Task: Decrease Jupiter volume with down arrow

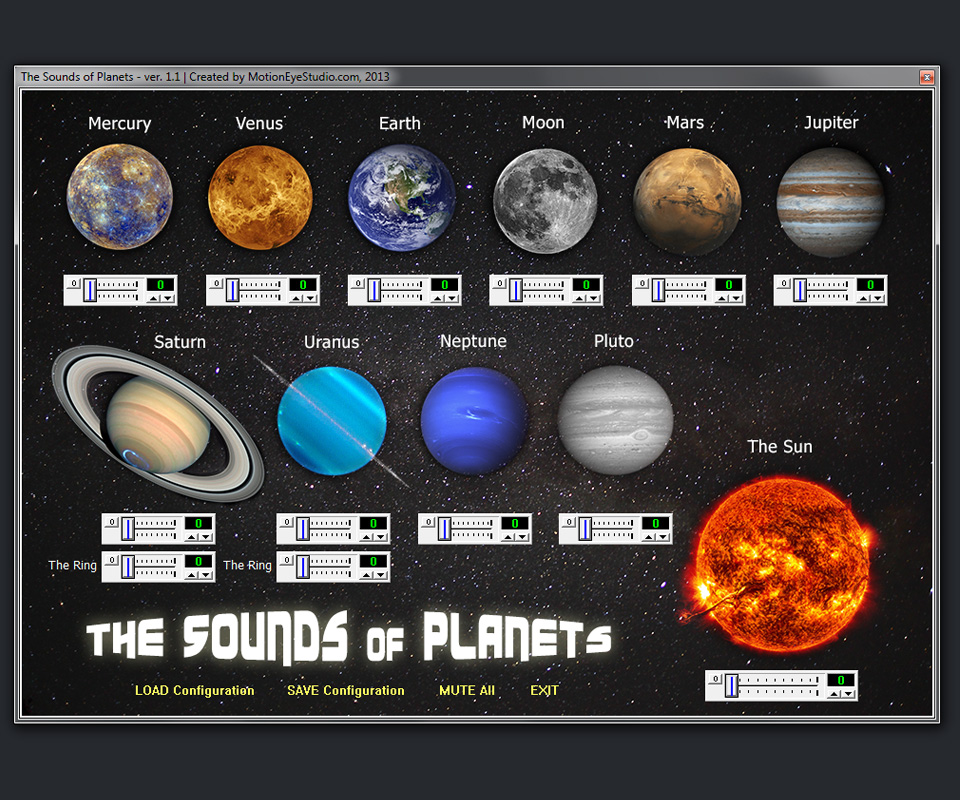Action: coord(877,298)
